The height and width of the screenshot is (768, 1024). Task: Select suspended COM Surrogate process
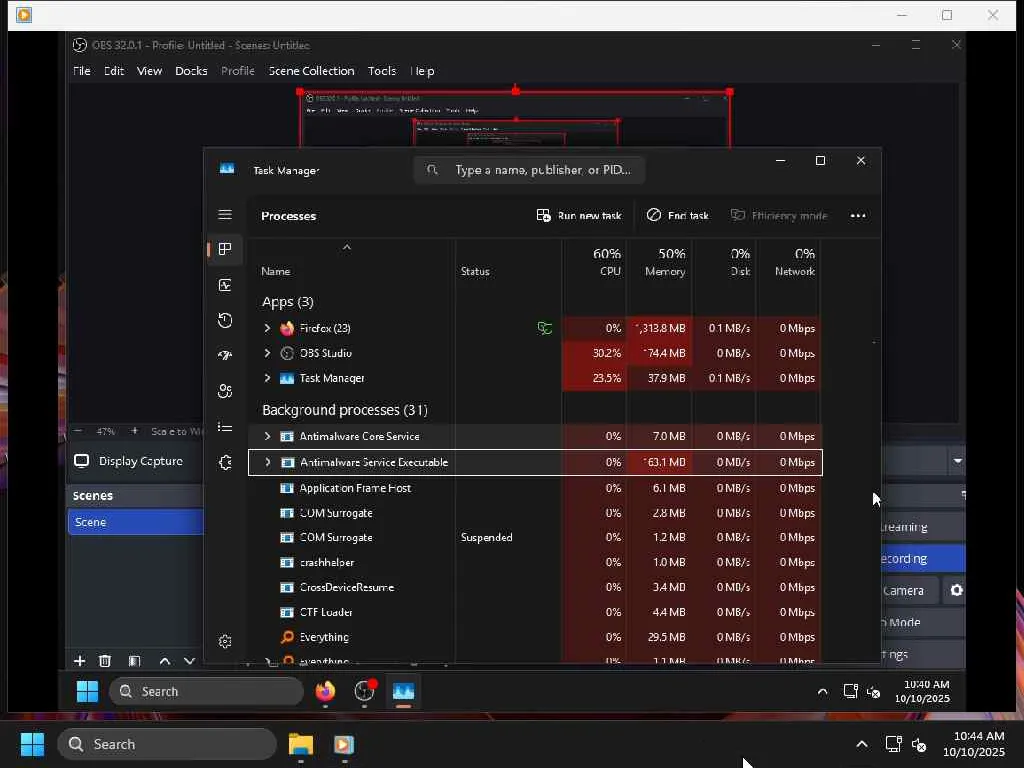pos(535,537)
